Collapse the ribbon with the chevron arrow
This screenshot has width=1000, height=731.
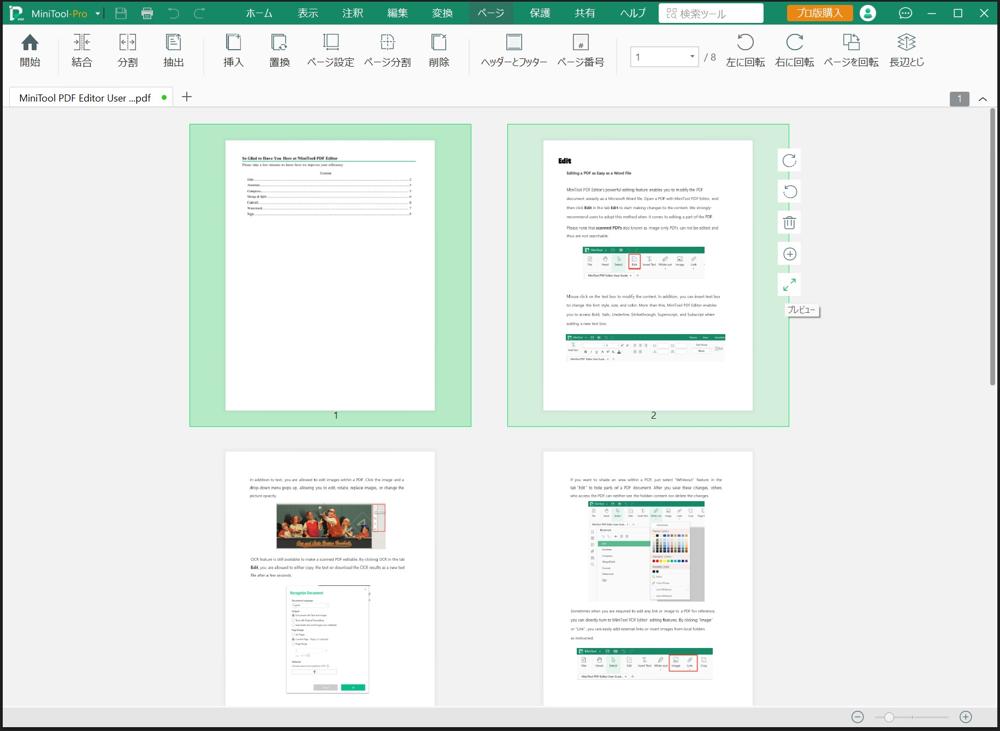click(x=983, y=99)
